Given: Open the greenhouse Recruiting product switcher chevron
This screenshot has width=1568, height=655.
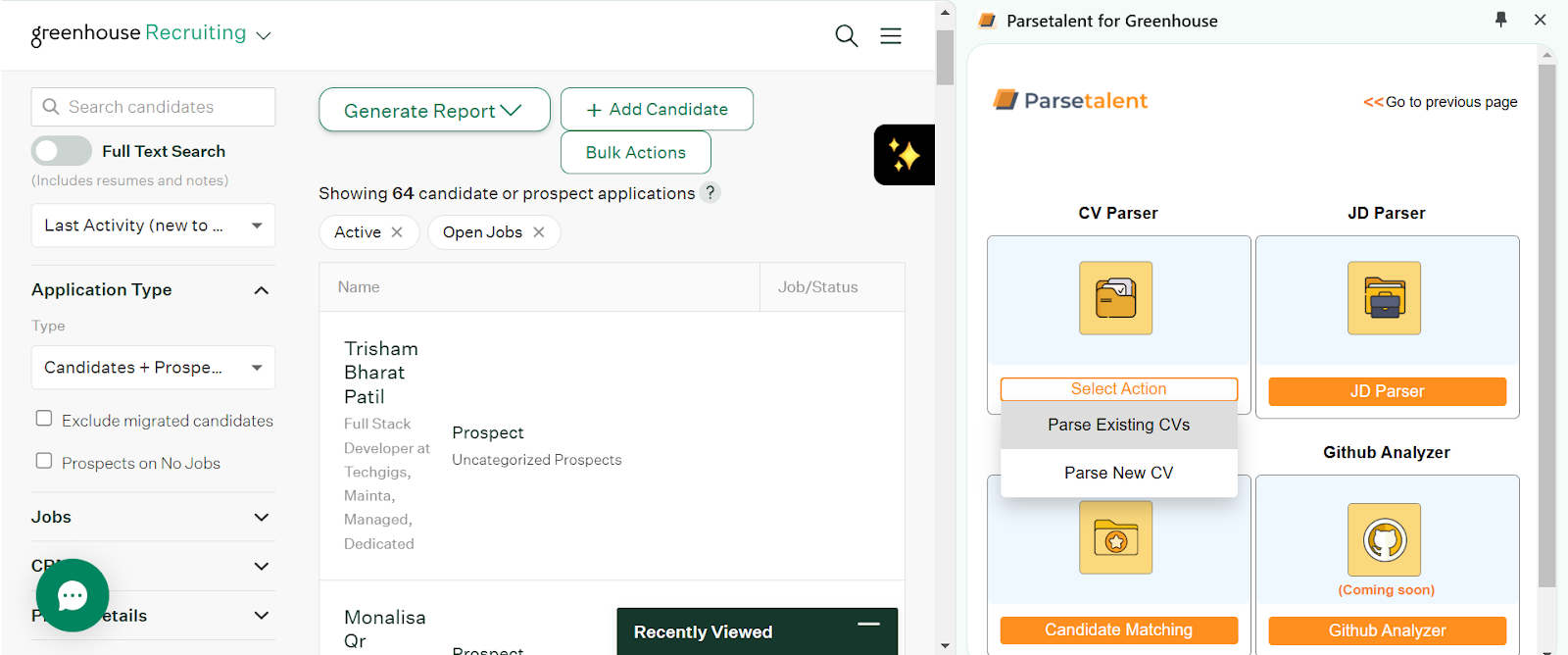Looking at the screenshot, I should click(x=263, y=36).
